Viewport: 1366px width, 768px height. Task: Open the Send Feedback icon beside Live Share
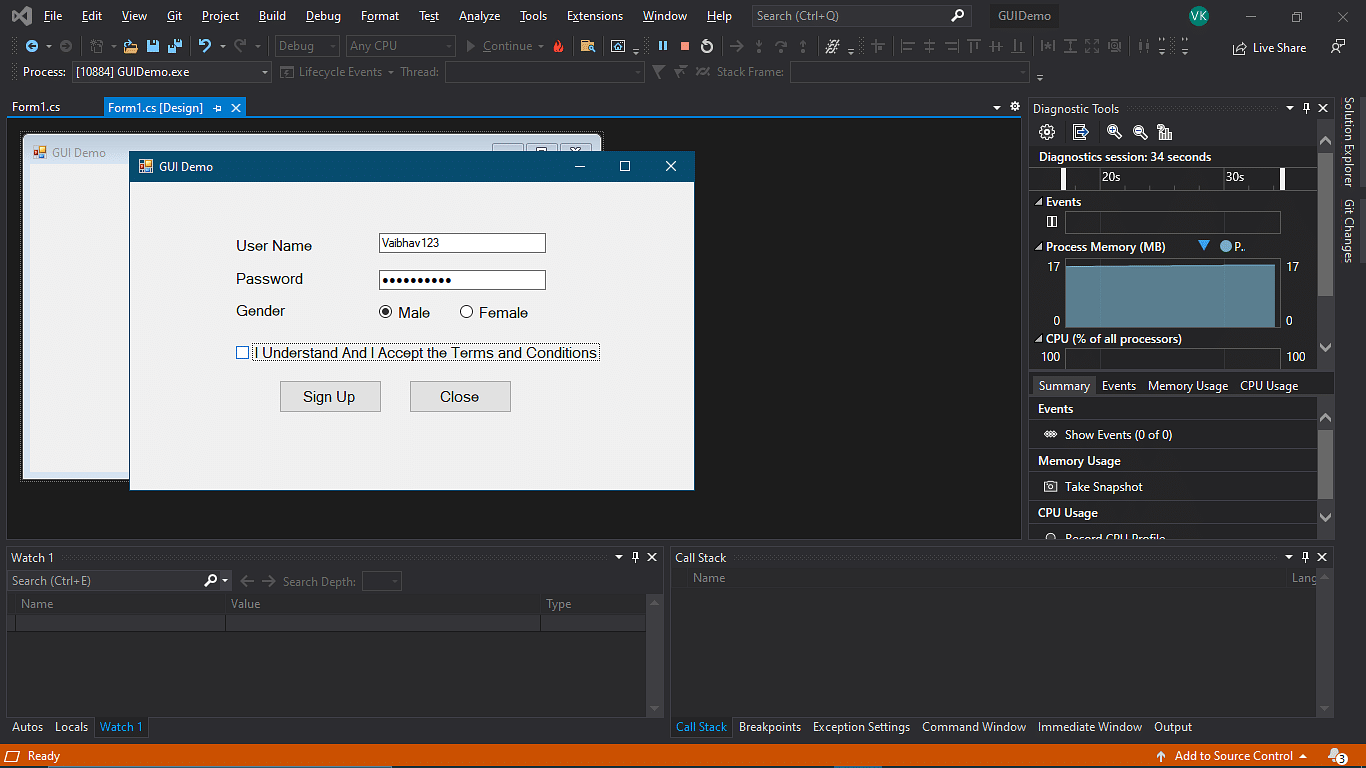1338,47
